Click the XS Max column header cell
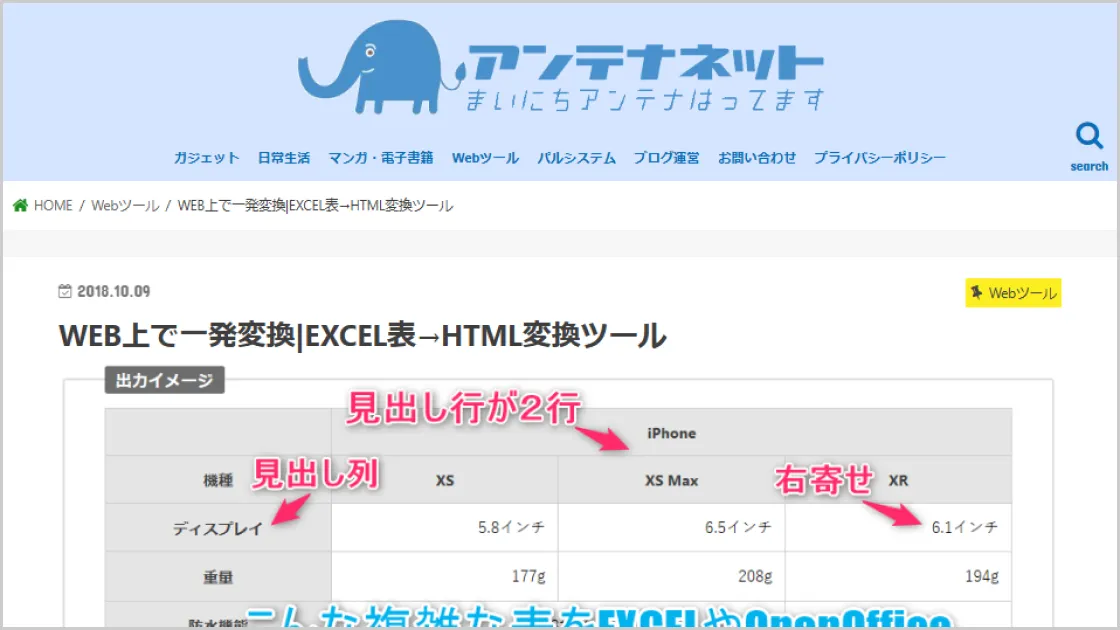This screenshot has width=1120, height=630. pyautogui.click(x=671, y=481)
